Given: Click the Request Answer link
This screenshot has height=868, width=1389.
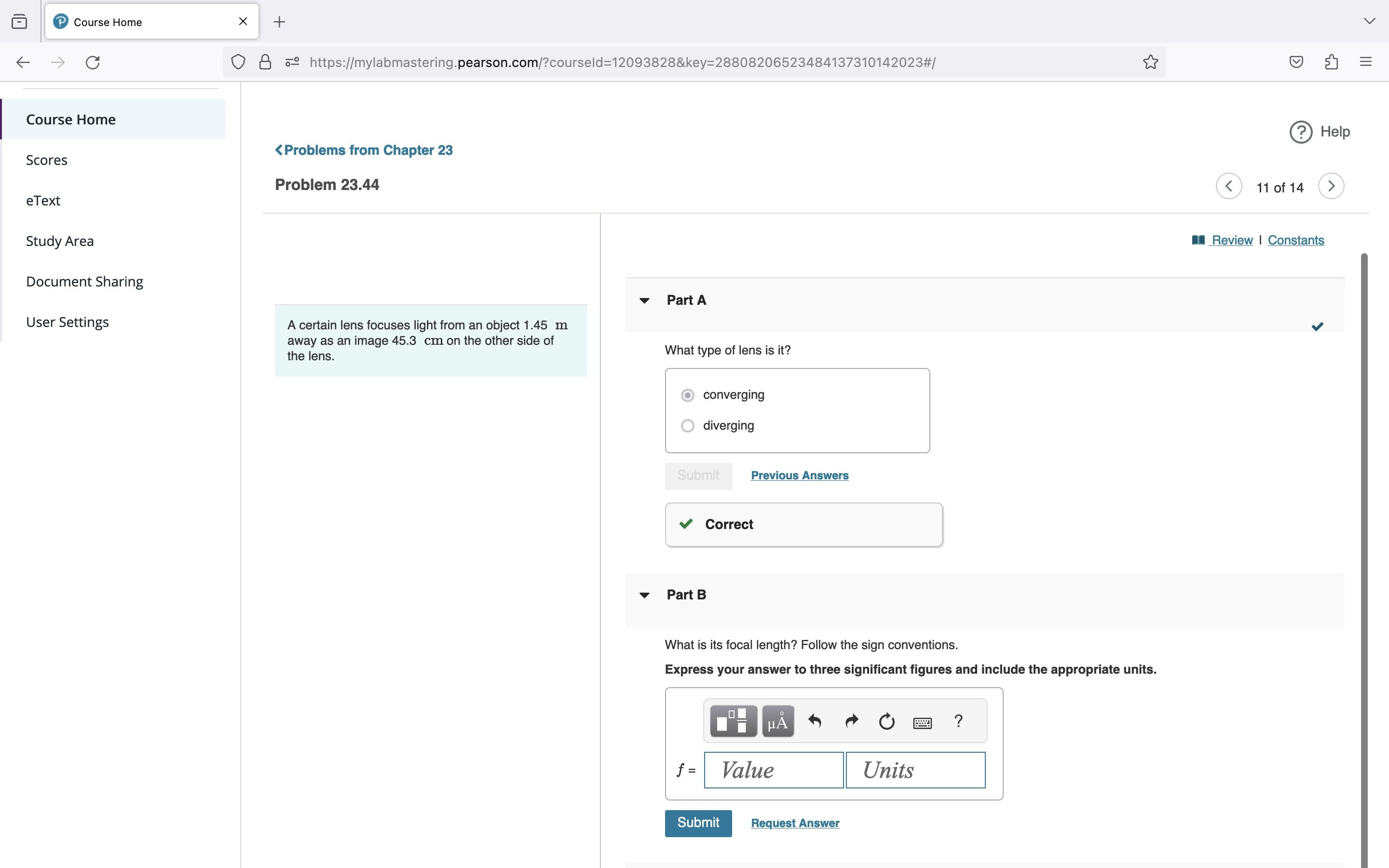Looking at the screenshot, I should pyautogui.click(x=795, y=823).
